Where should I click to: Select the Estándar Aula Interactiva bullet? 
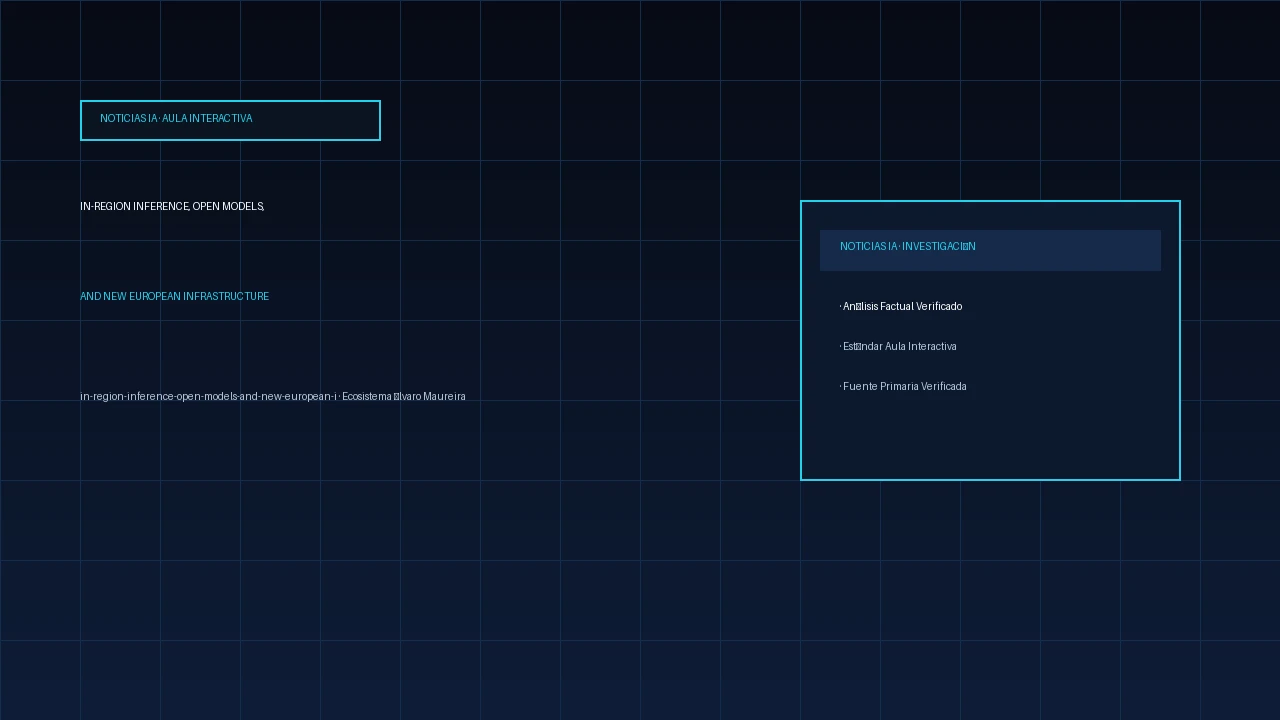898,346
